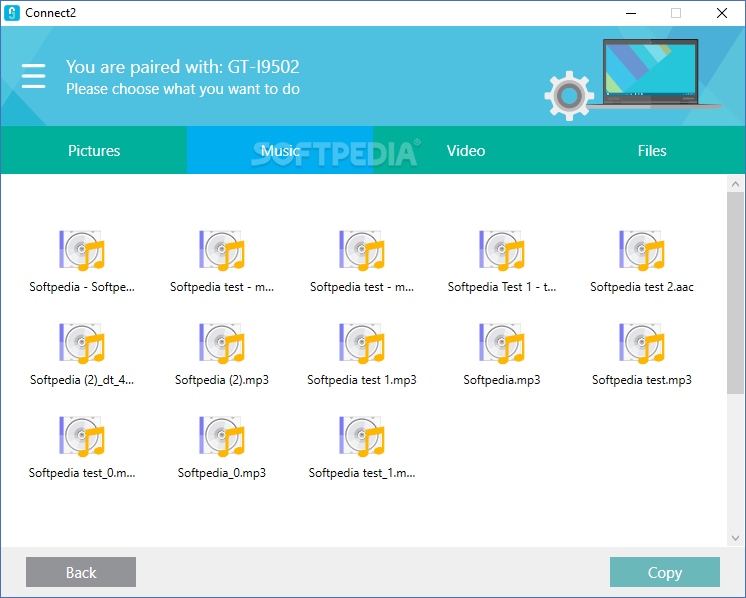This screenshot has height=598, width=746.
Task: Select the 'Softpedia Test 1 - t...' file icon
Action: 502,251
